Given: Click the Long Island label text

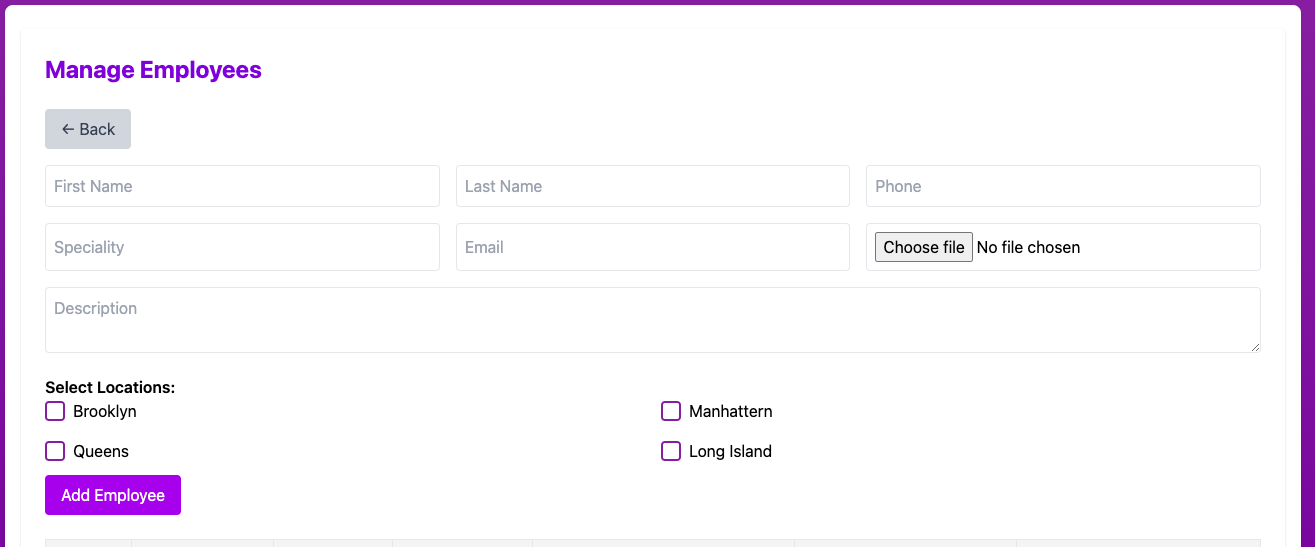Looking at the screenshot, I should [x=730, y=451].
